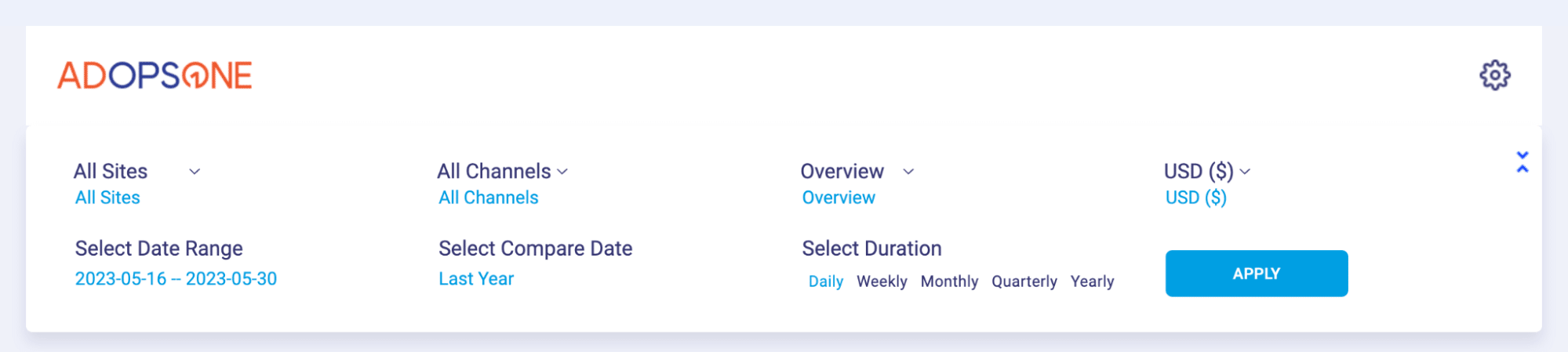Screen dimensions: 1568x352
Task: Click the AdOpsOne logo
Action: tap(155, 75)
